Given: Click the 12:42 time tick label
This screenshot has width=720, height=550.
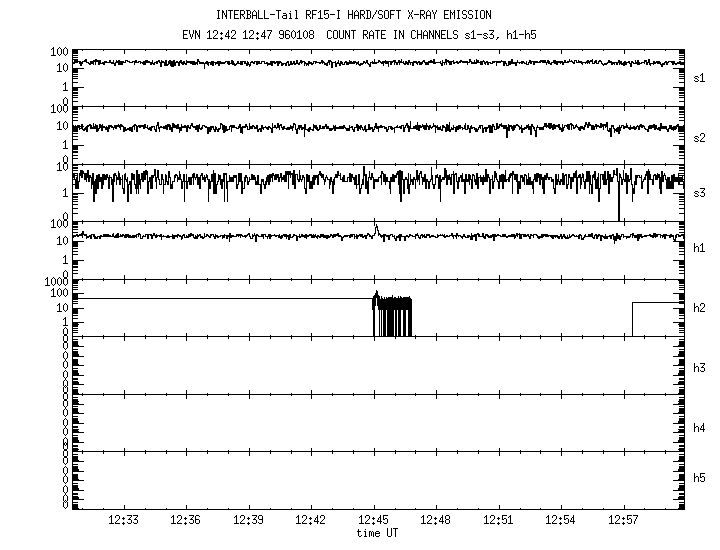Looking at the screenshot, I should pyautogui.click(x=311, y=521).
